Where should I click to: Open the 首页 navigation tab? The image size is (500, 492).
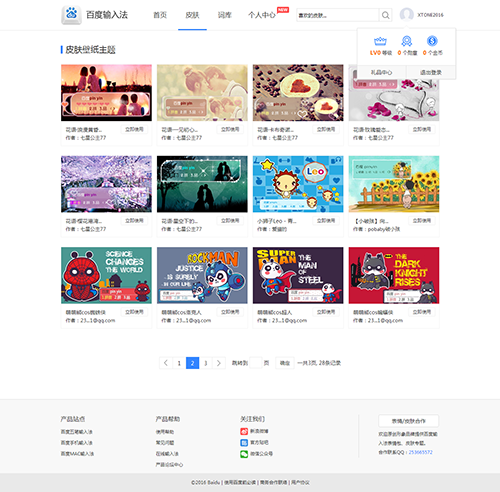tap(160, 15)
